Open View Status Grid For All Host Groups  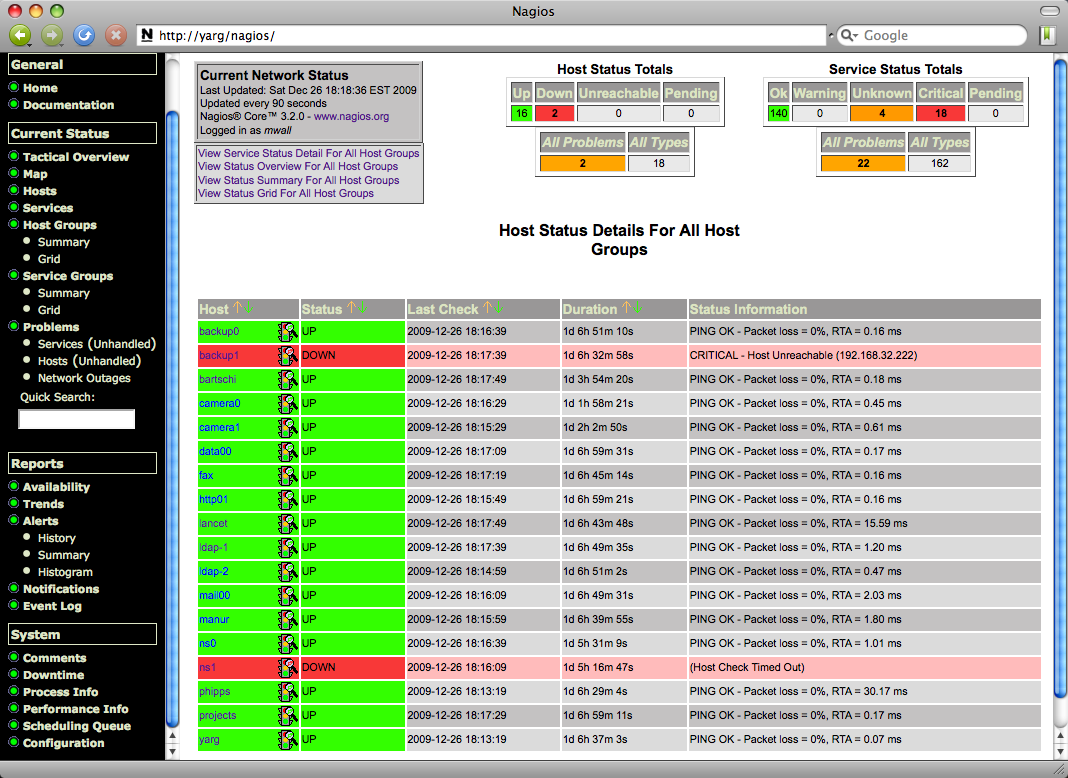click(x=286, y=194)
